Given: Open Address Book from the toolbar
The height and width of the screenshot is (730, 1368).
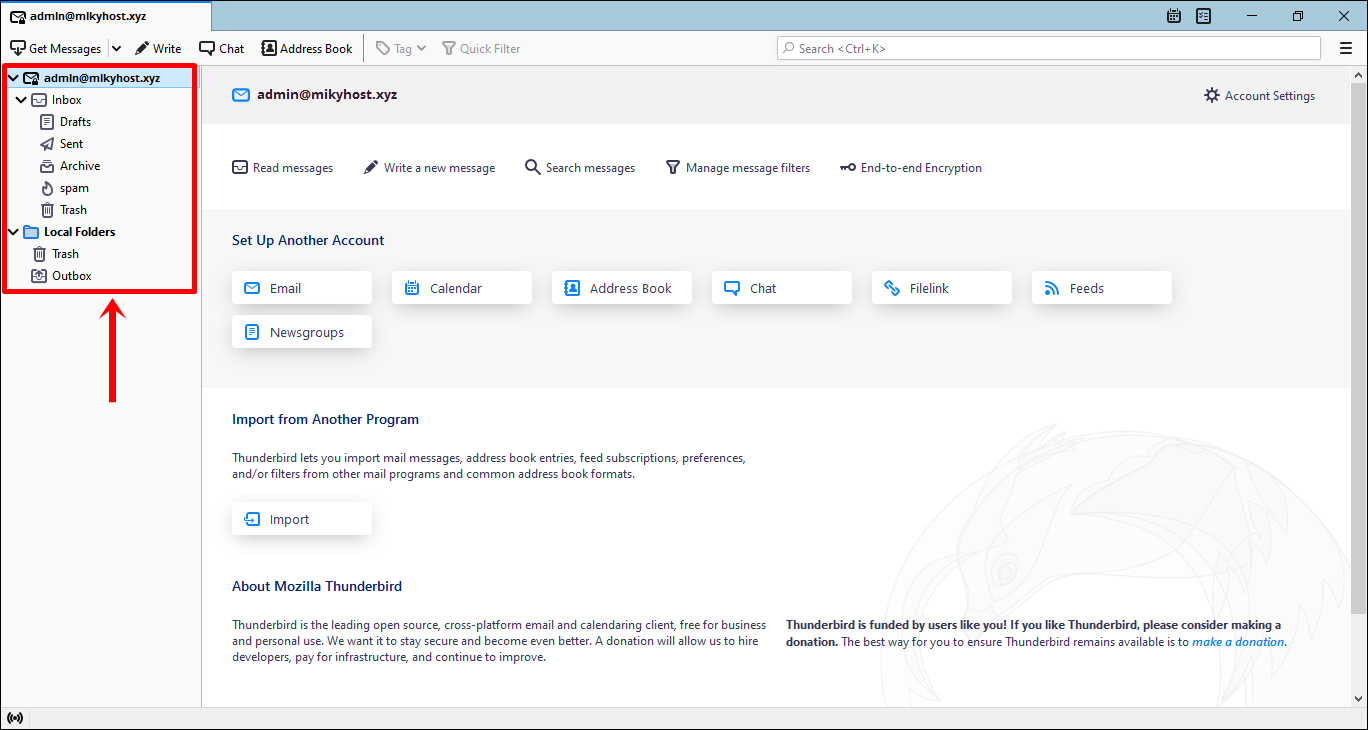Looking at the screenshot, I should pyautogui.click(x=307, y=48).
